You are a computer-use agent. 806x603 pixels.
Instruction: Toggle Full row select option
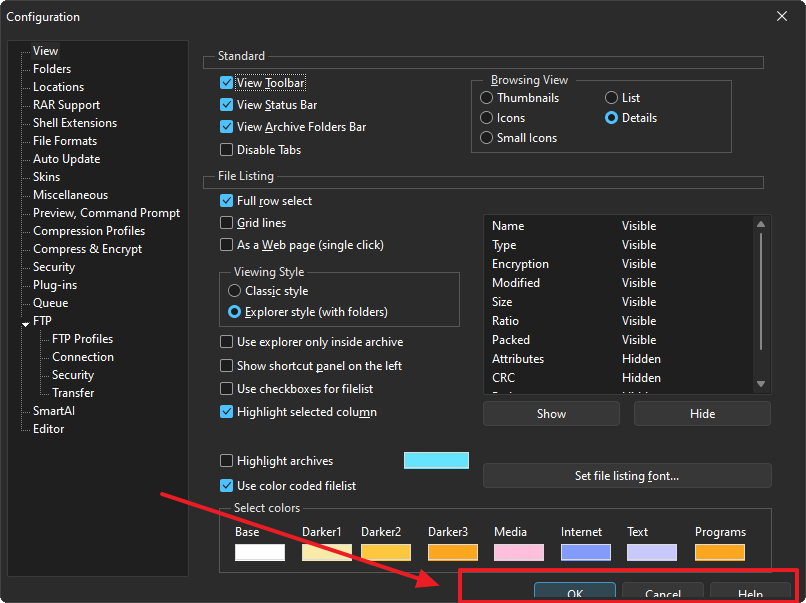click(226, 200)
